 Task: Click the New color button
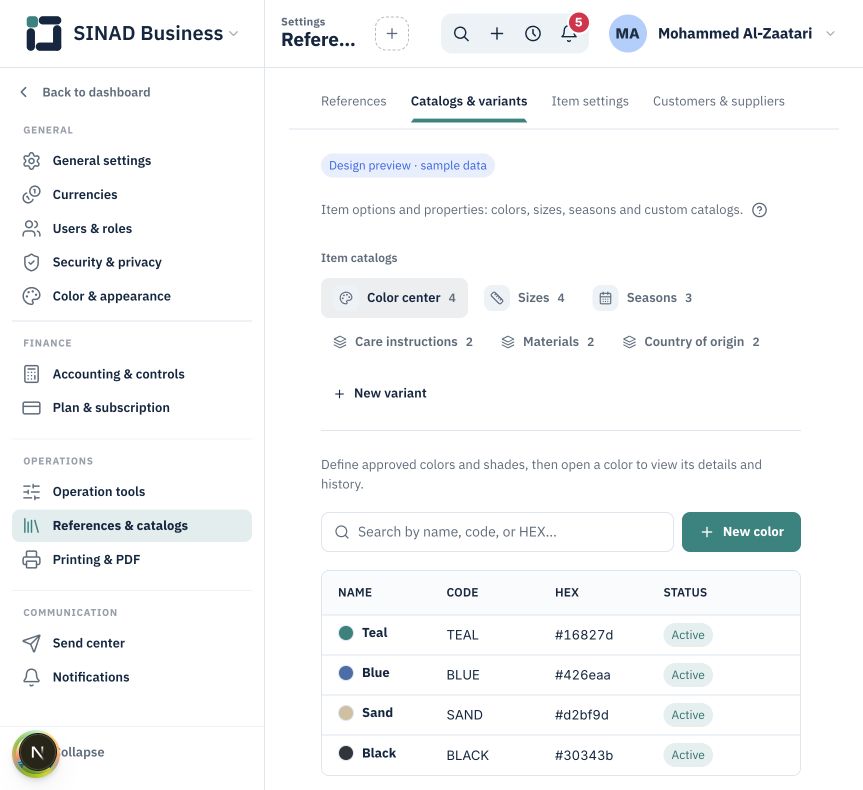741,532
